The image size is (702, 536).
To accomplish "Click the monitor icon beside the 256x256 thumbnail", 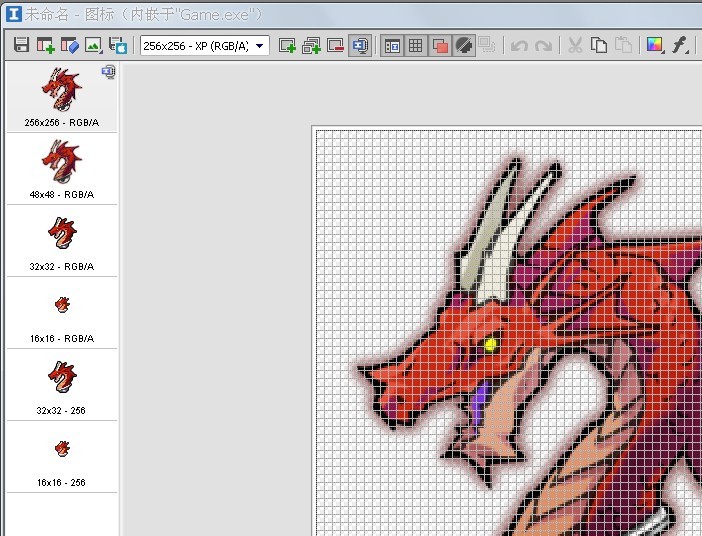I will click(x=108, y=72).
